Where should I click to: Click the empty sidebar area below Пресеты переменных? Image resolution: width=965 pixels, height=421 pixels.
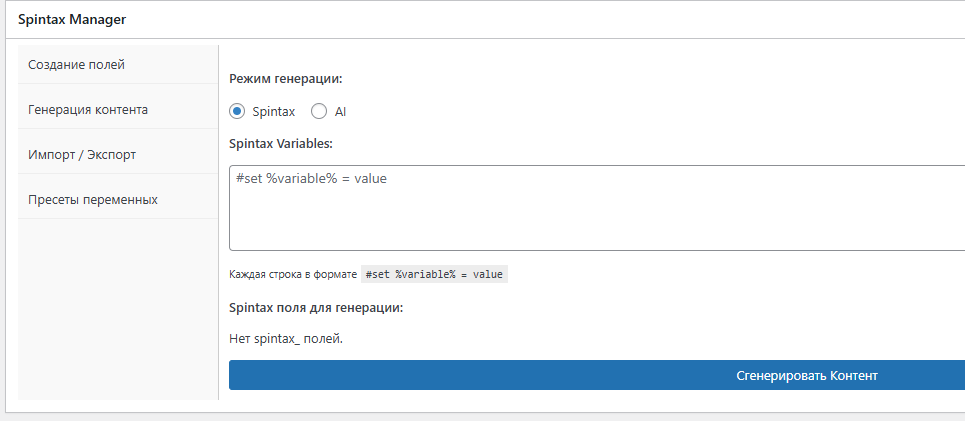point(117,309)
